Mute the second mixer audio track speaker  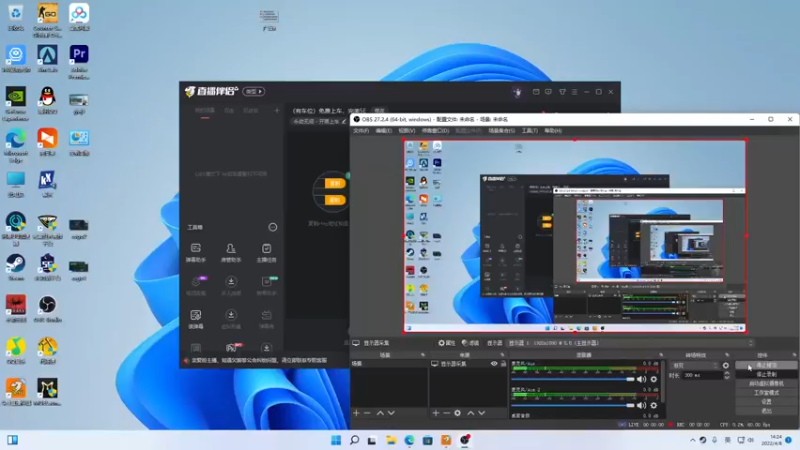click(641, 405)
